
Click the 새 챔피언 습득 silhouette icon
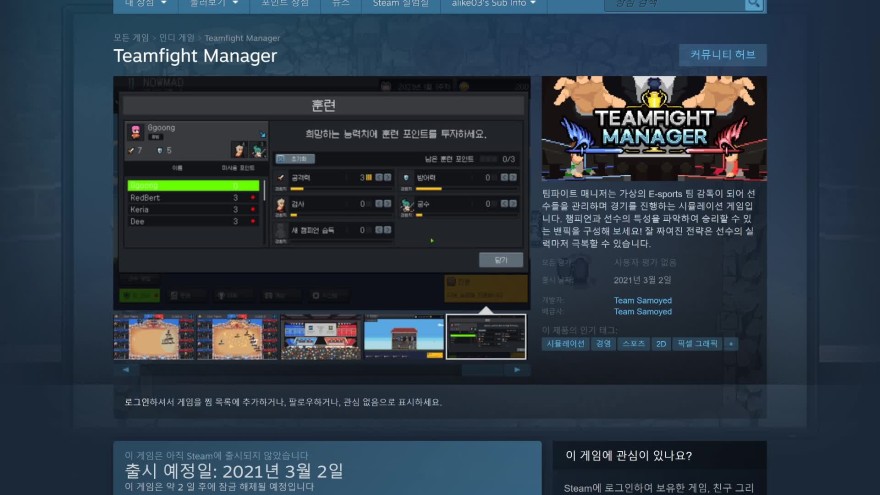click(281, 231)
